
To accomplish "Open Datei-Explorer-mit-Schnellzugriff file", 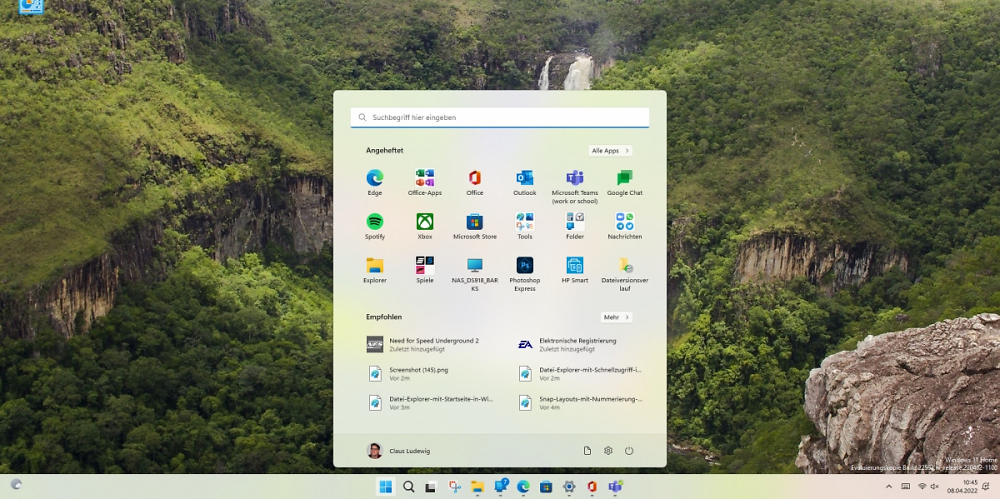I will click(x=580, y=374).
